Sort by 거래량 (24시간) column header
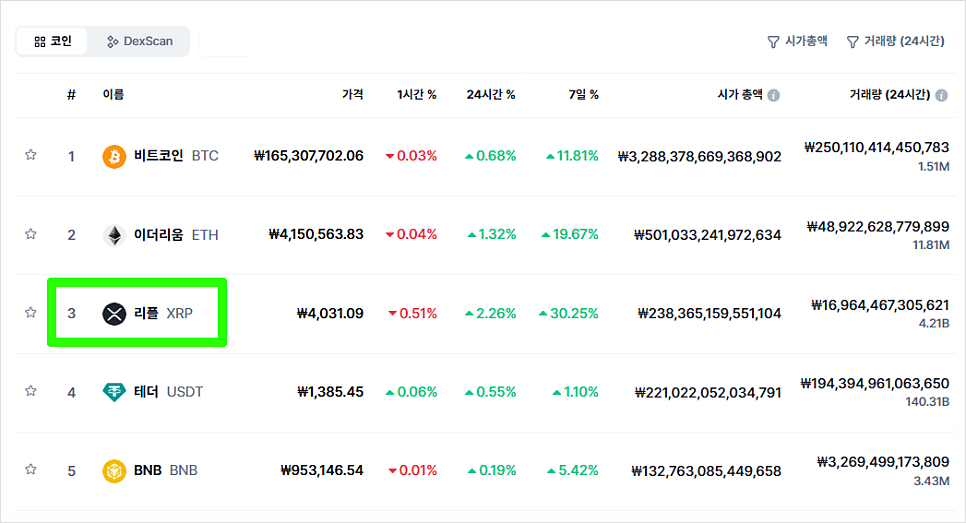Image resolution: width=966 pixels, height=523 pixels. [890, 94]
